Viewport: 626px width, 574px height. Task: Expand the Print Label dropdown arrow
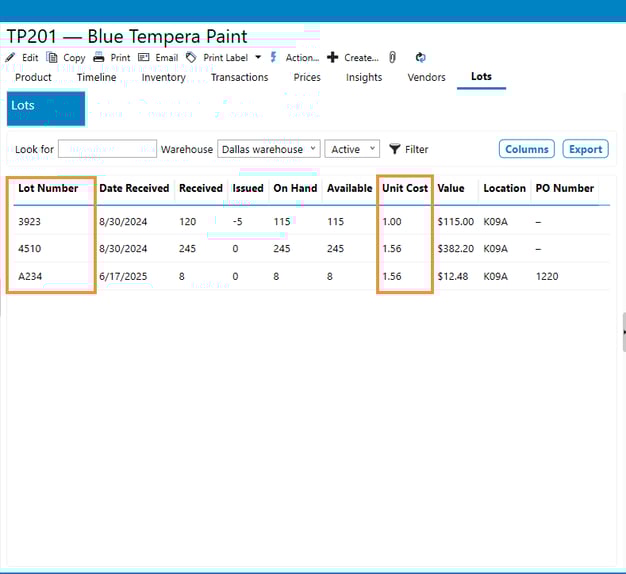point(258,58)
